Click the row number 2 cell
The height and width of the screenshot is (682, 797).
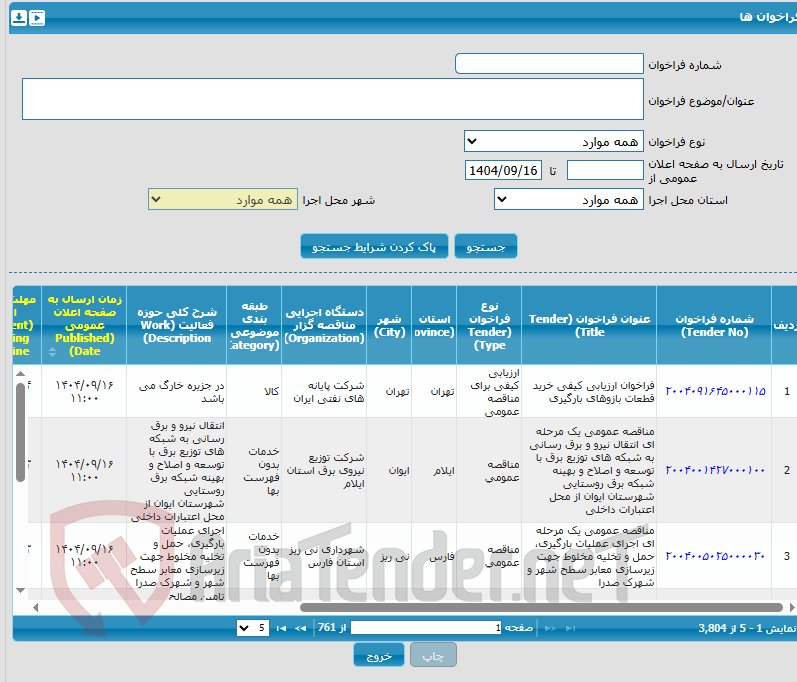click(786, 470)
